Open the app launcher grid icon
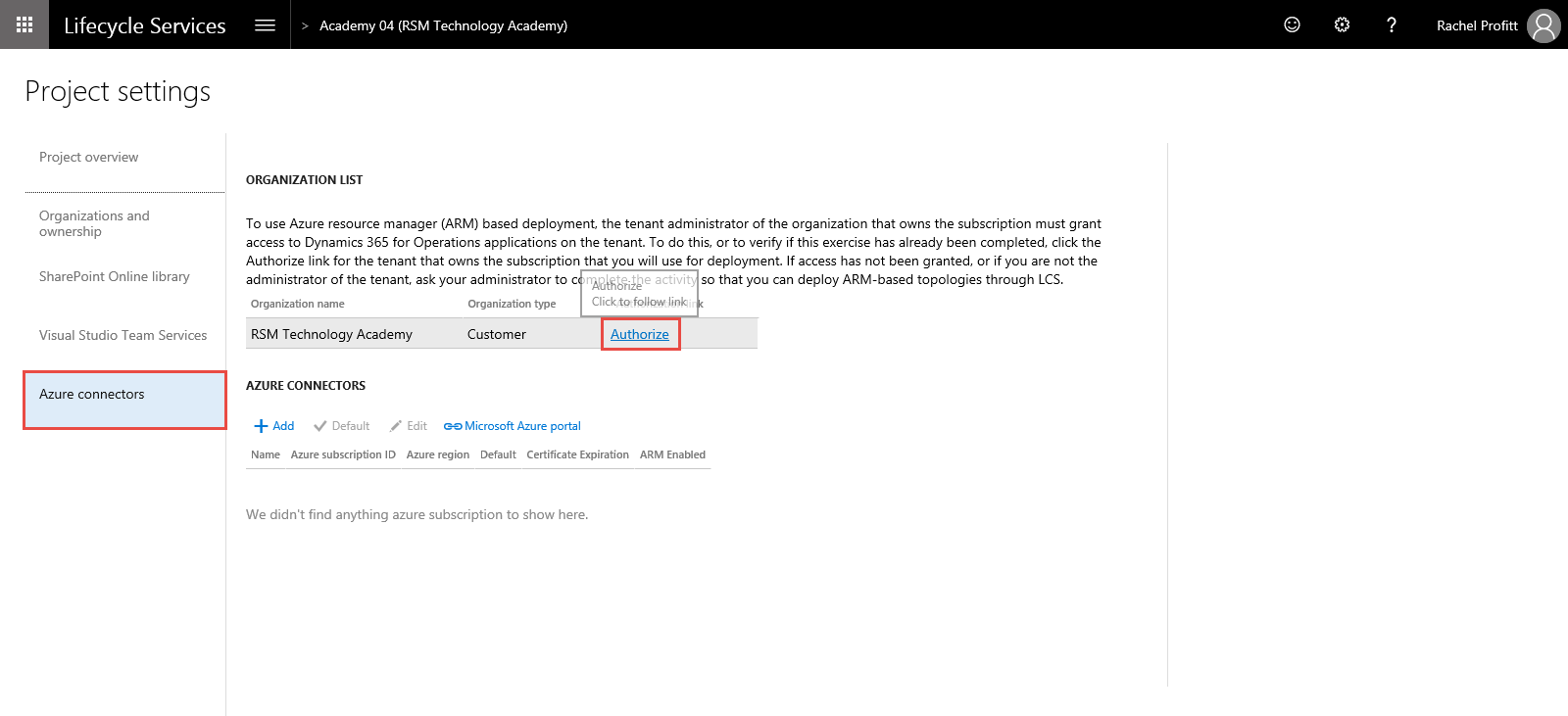 click(x=24, y=24)
